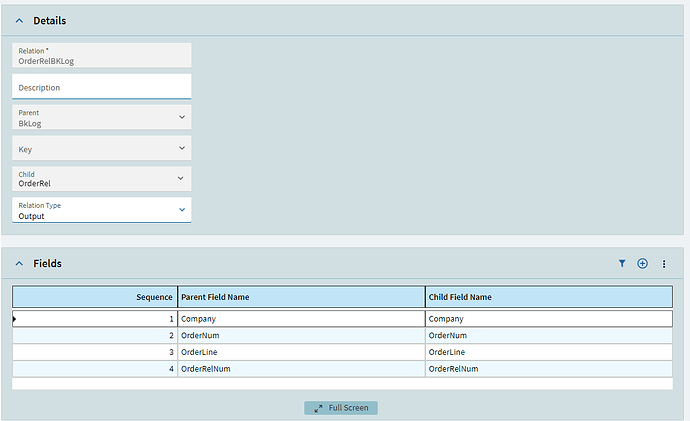Image resolution: width=690 pixels, height=421 pixels.
Task: Click sequence cell 2
Action: pos(95,336)
